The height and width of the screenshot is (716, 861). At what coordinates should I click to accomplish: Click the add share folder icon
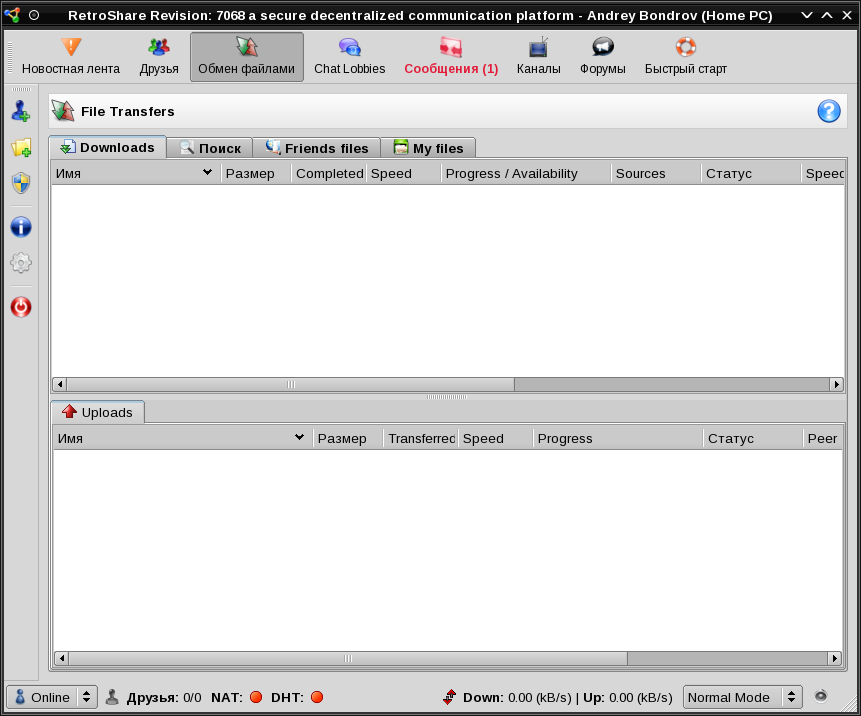(21, 147)
